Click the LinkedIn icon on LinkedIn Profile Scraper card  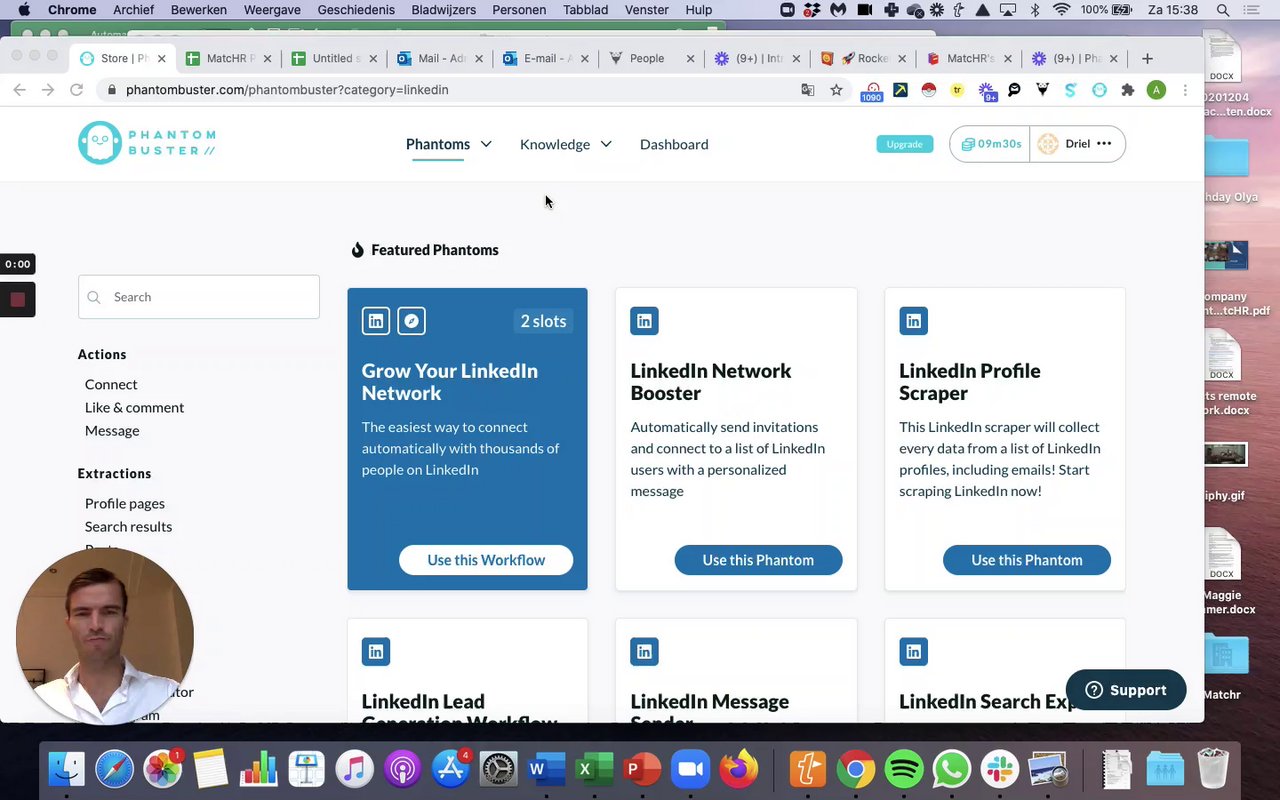point(913,321)
